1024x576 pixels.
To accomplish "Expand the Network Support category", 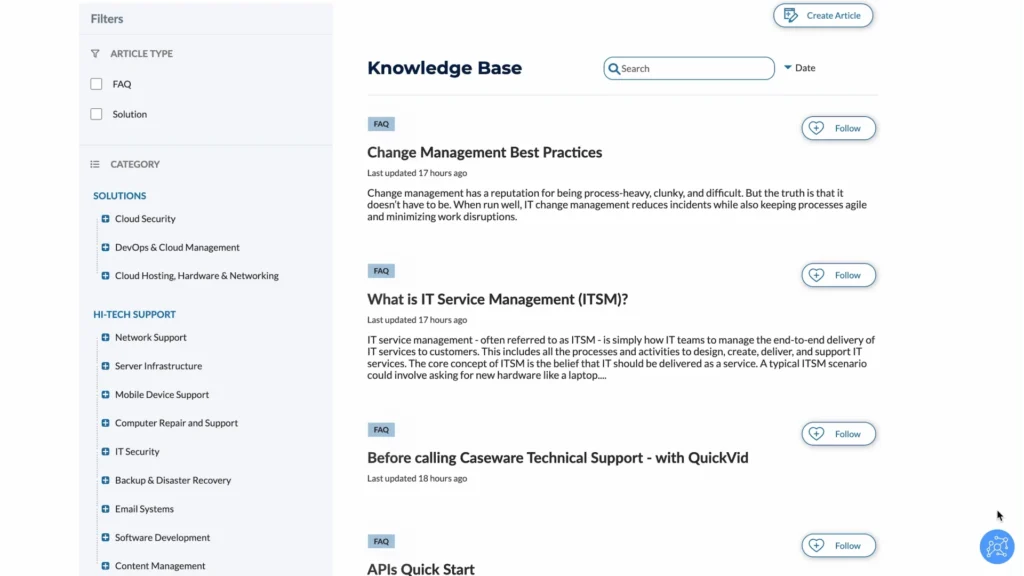I will click(105, 338).
